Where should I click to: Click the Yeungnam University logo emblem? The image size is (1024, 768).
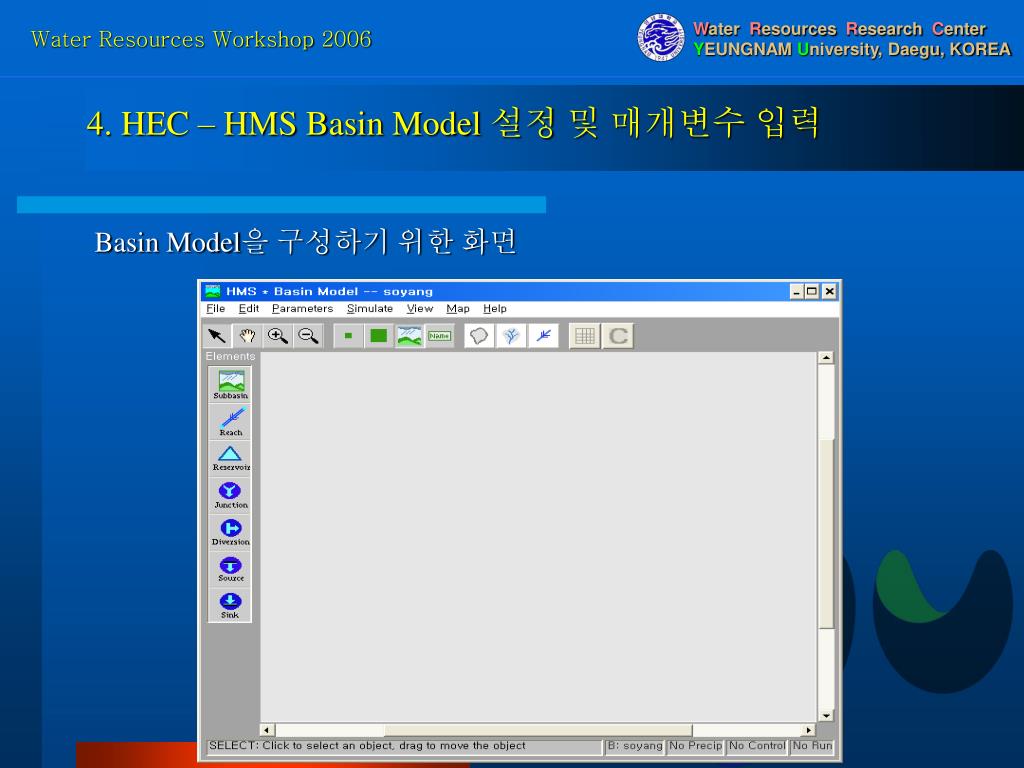pos(661,39)
